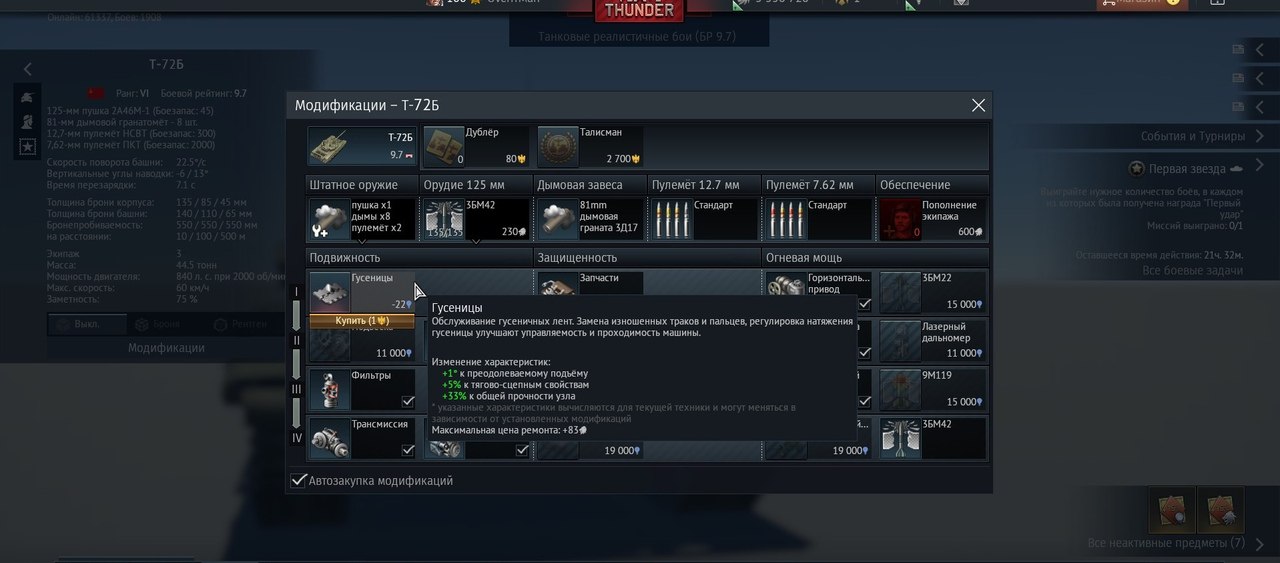
Task: Select the 19 000 modification in Защищенность row IV
Action: (x=590, y=451)
